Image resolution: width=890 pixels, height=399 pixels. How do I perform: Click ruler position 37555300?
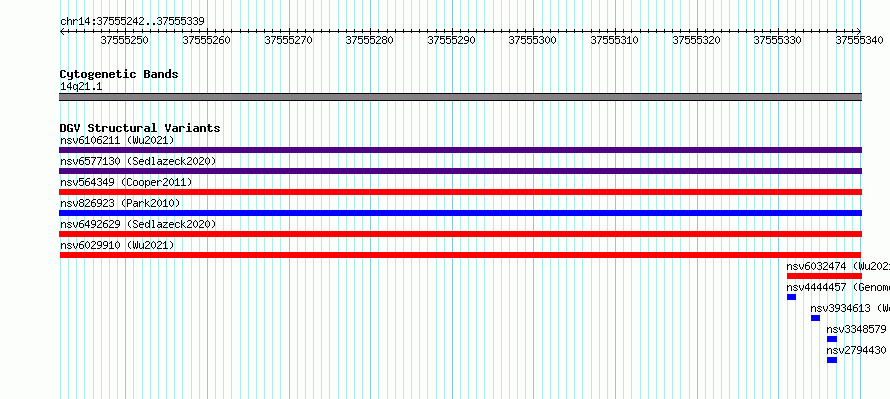tap(533, 40)
